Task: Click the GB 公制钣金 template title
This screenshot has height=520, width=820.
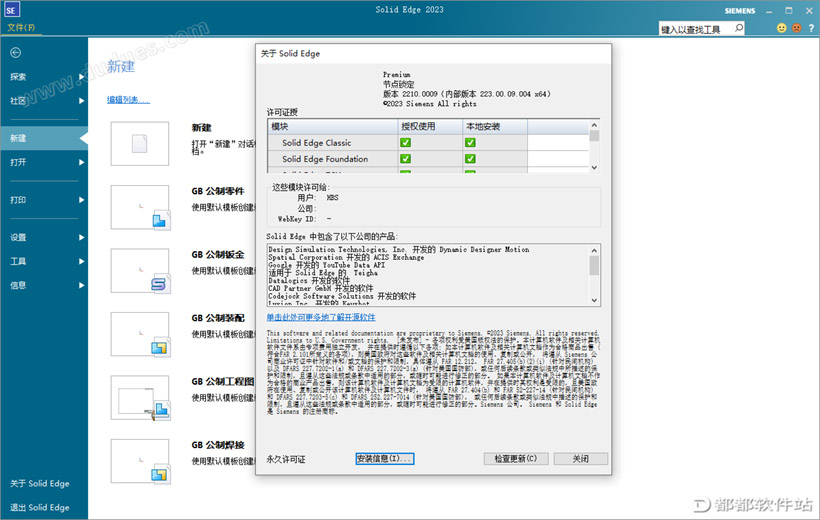Action: click(218, 255)
